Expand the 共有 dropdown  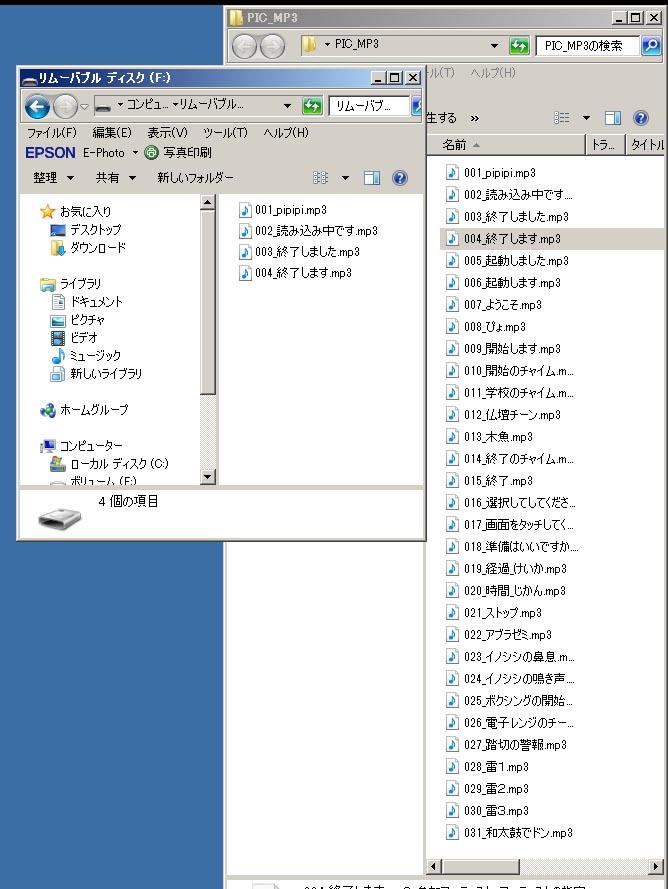pyautogui.click(x=115, y=178)
